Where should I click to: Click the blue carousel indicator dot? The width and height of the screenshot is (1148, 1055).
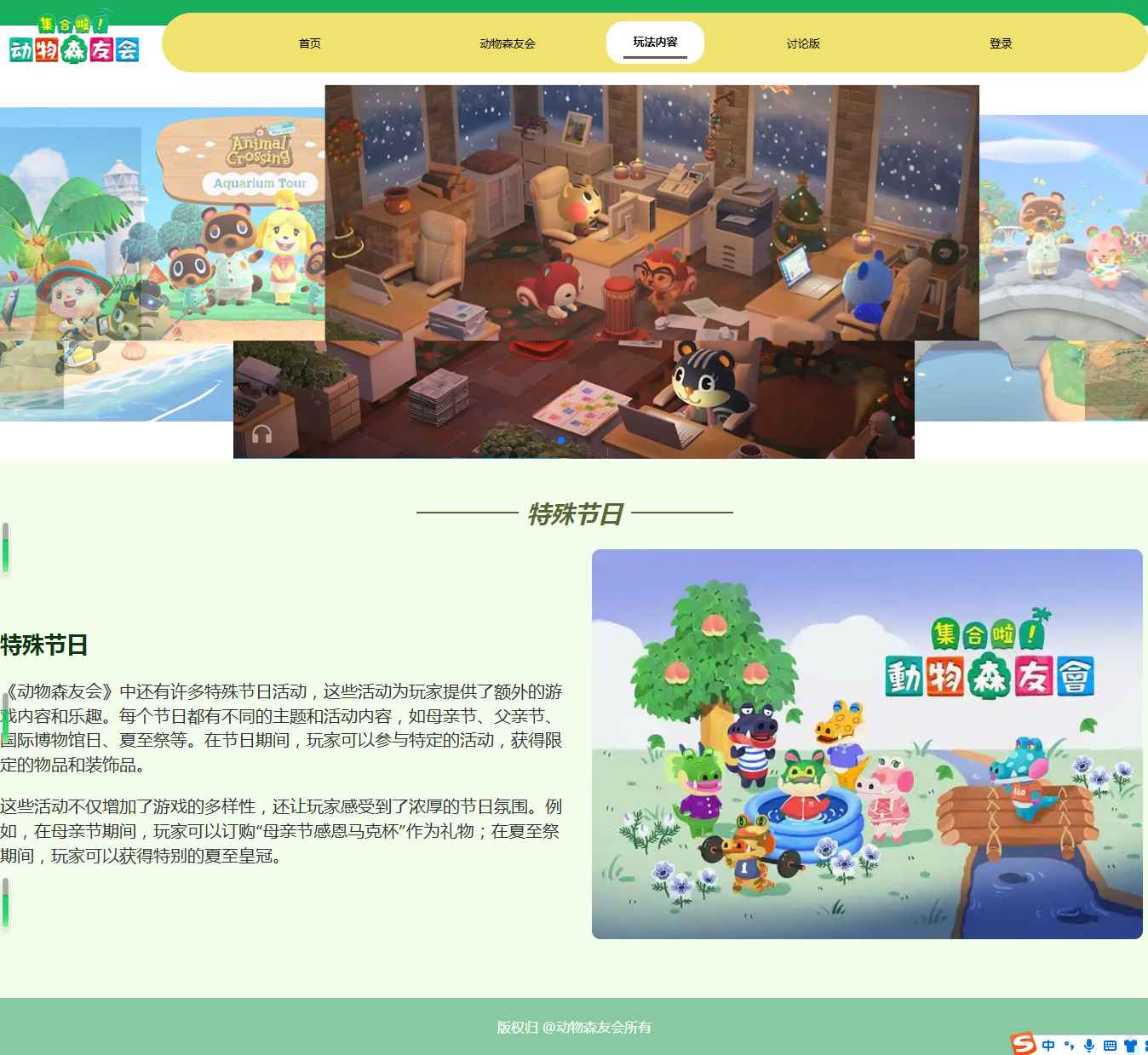[560, 440]
